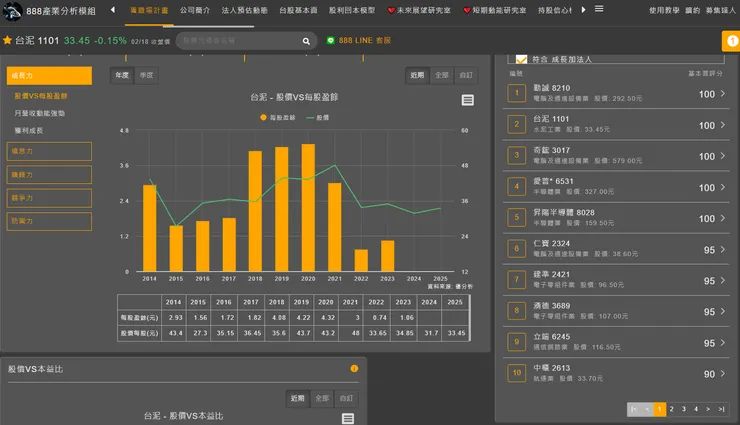Select 近期 range for 股價VS每股盈餘 chart
The width and height of the screenshot is (740, 425).
click(x=417, y=75)
